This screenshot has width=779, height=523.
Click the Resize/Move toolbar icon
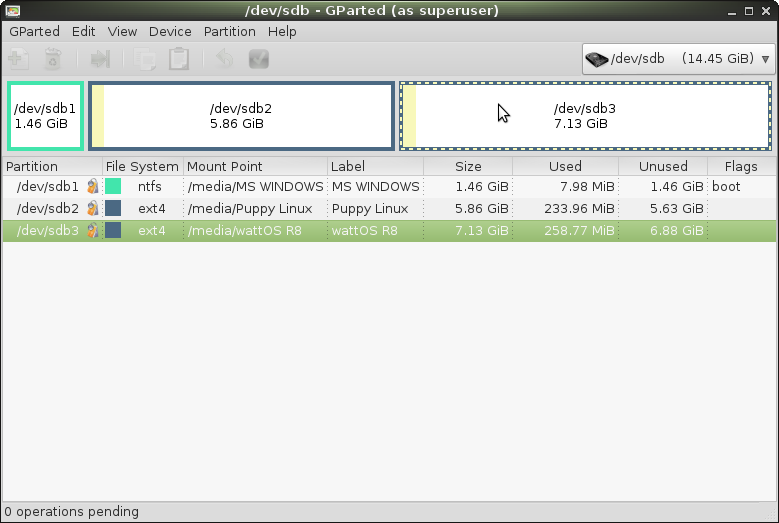coord(100,59)
